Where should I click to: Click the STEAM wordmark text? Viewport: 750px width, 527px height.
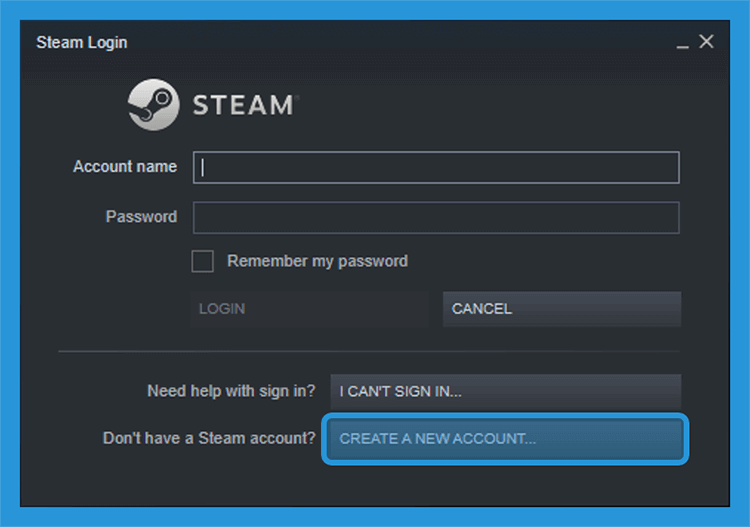[x=244, y=105]
